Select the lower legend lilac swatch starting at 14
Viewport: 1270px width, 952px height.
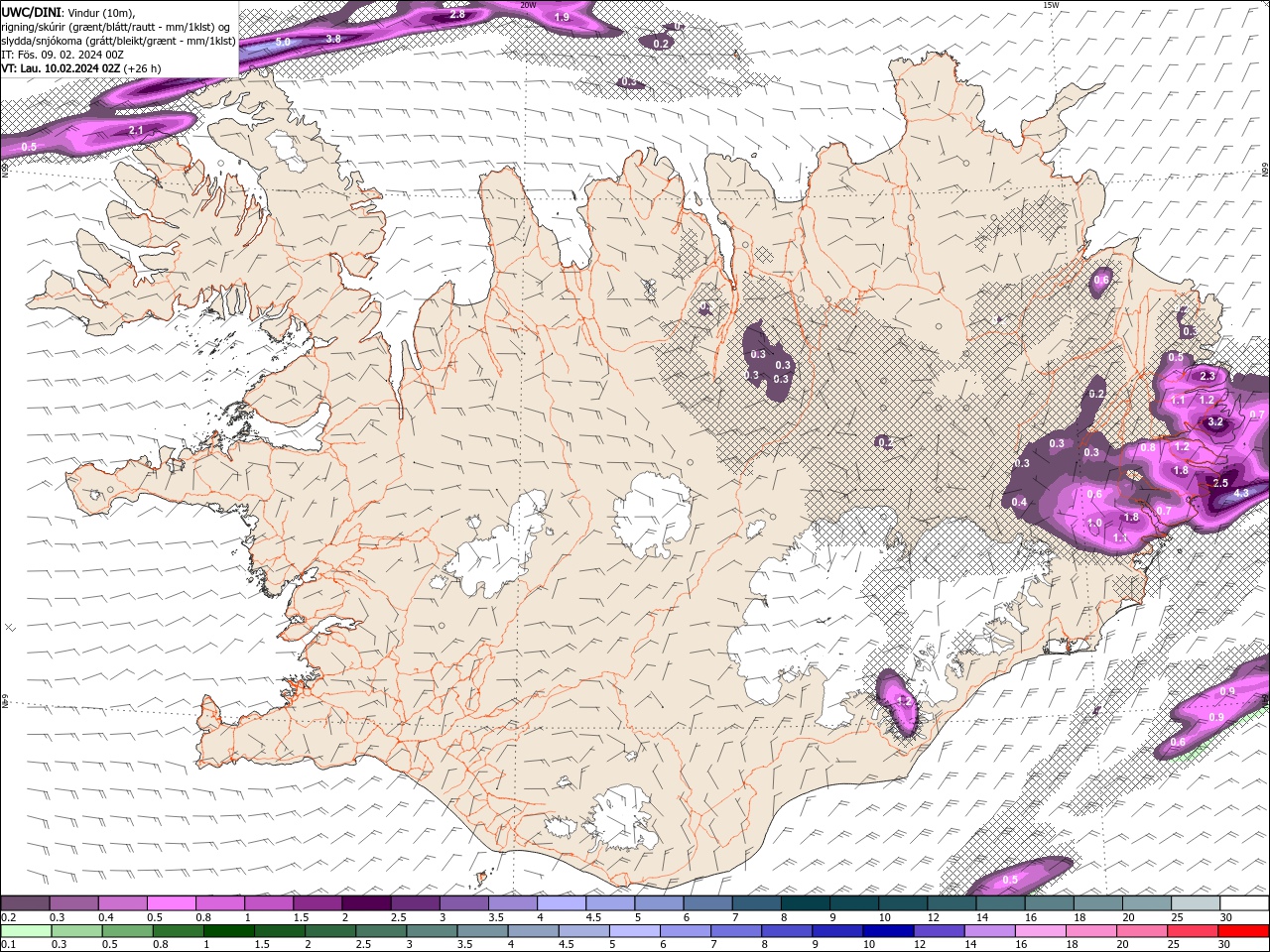pyautogui.click(x=989, y=931)
